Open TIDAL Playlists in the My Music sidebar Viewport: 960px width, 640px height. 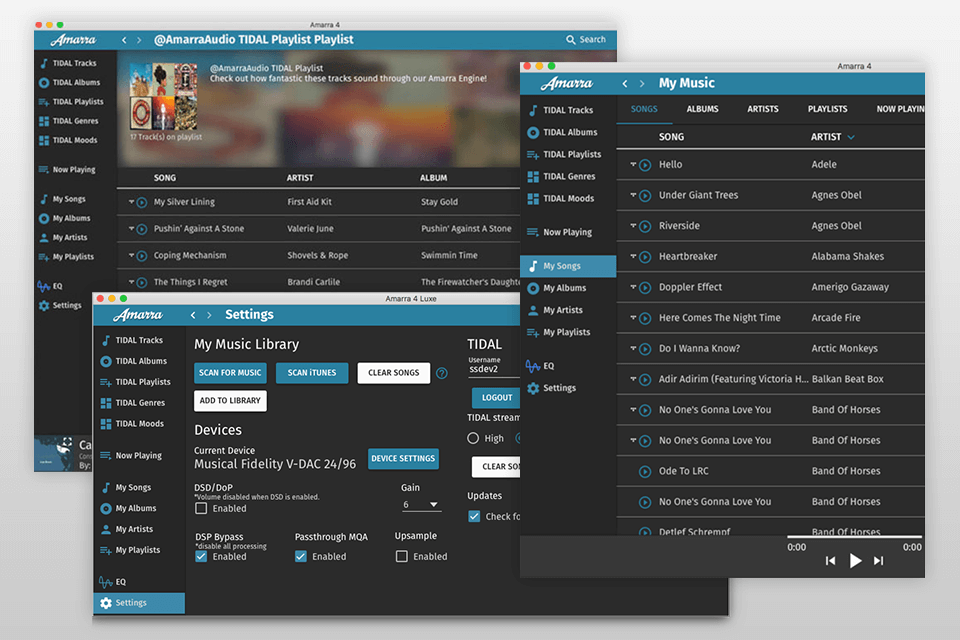pyautogui.click(x=564, y=154)
